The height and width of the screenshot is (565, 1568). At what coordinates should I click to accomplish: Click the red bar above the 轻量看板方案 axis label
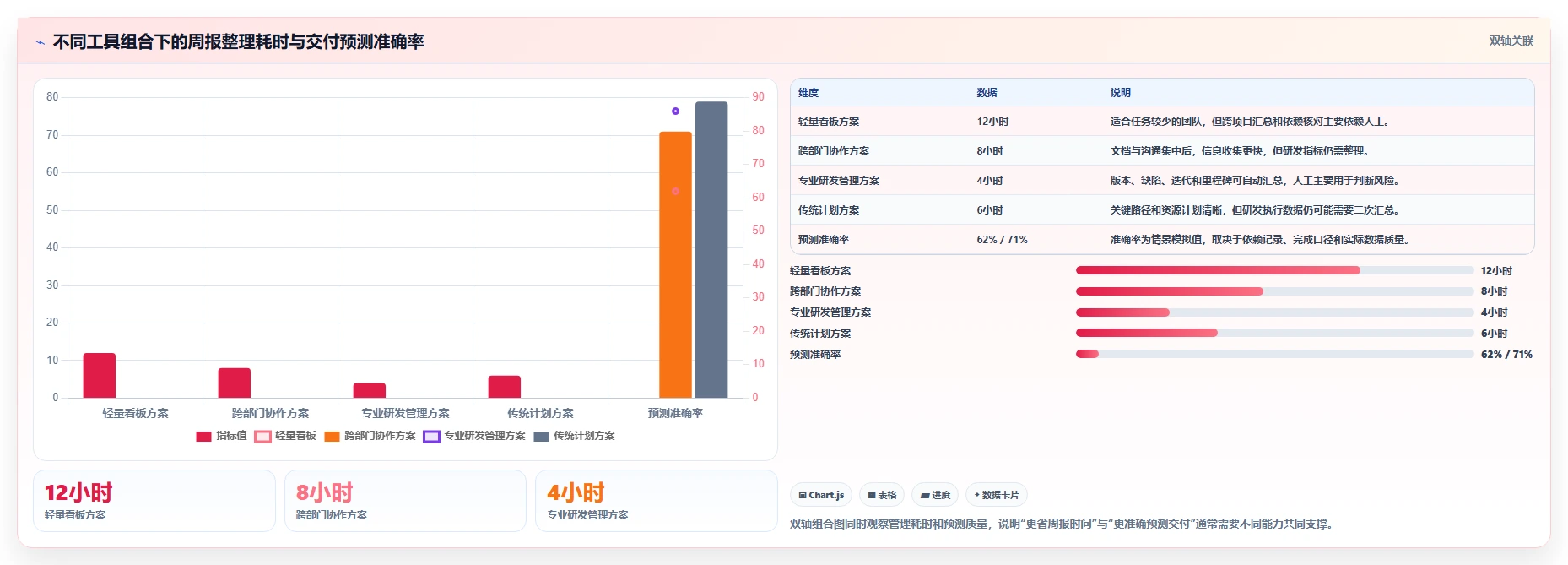coord(100,375)
